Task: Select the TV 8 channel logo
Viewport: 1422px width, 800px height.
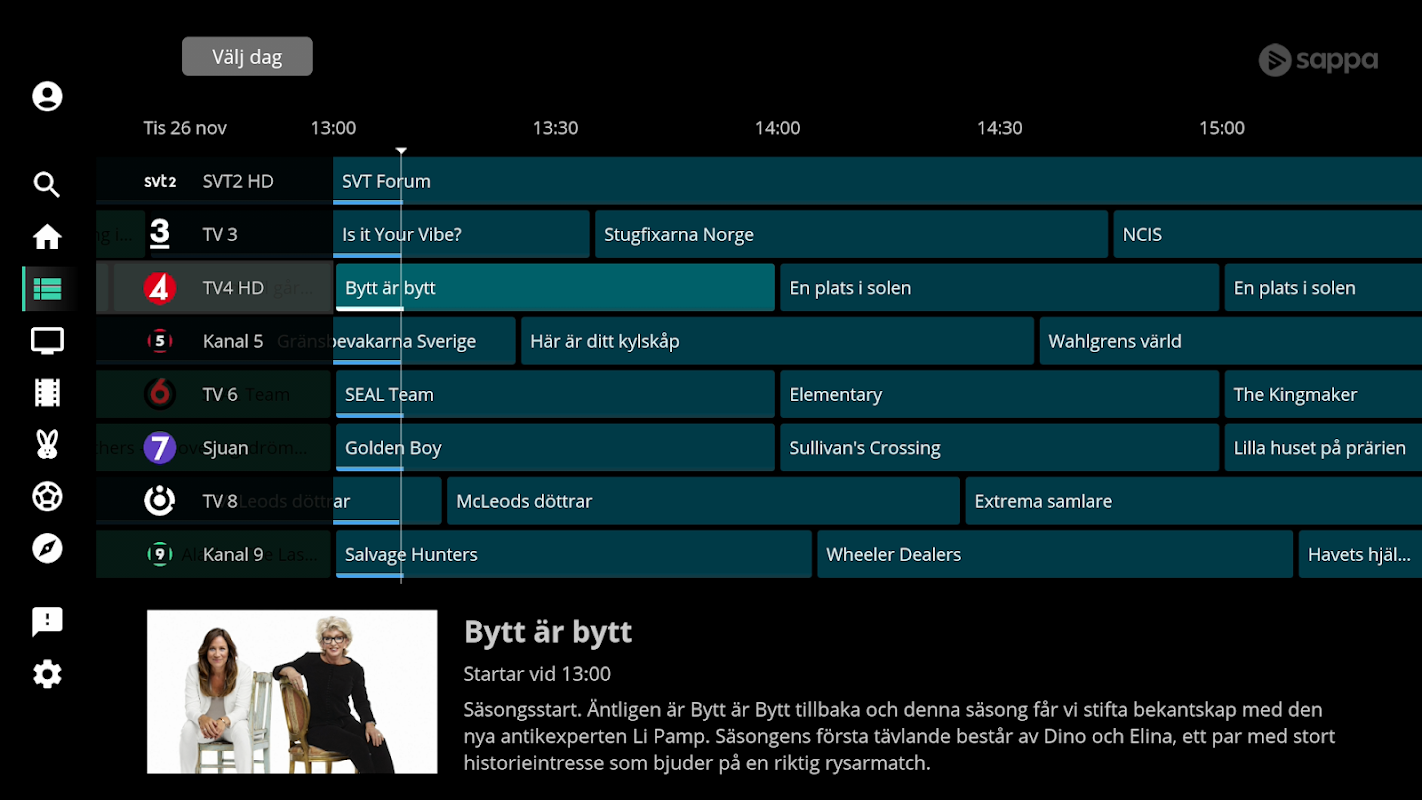Action: (160, 500)
